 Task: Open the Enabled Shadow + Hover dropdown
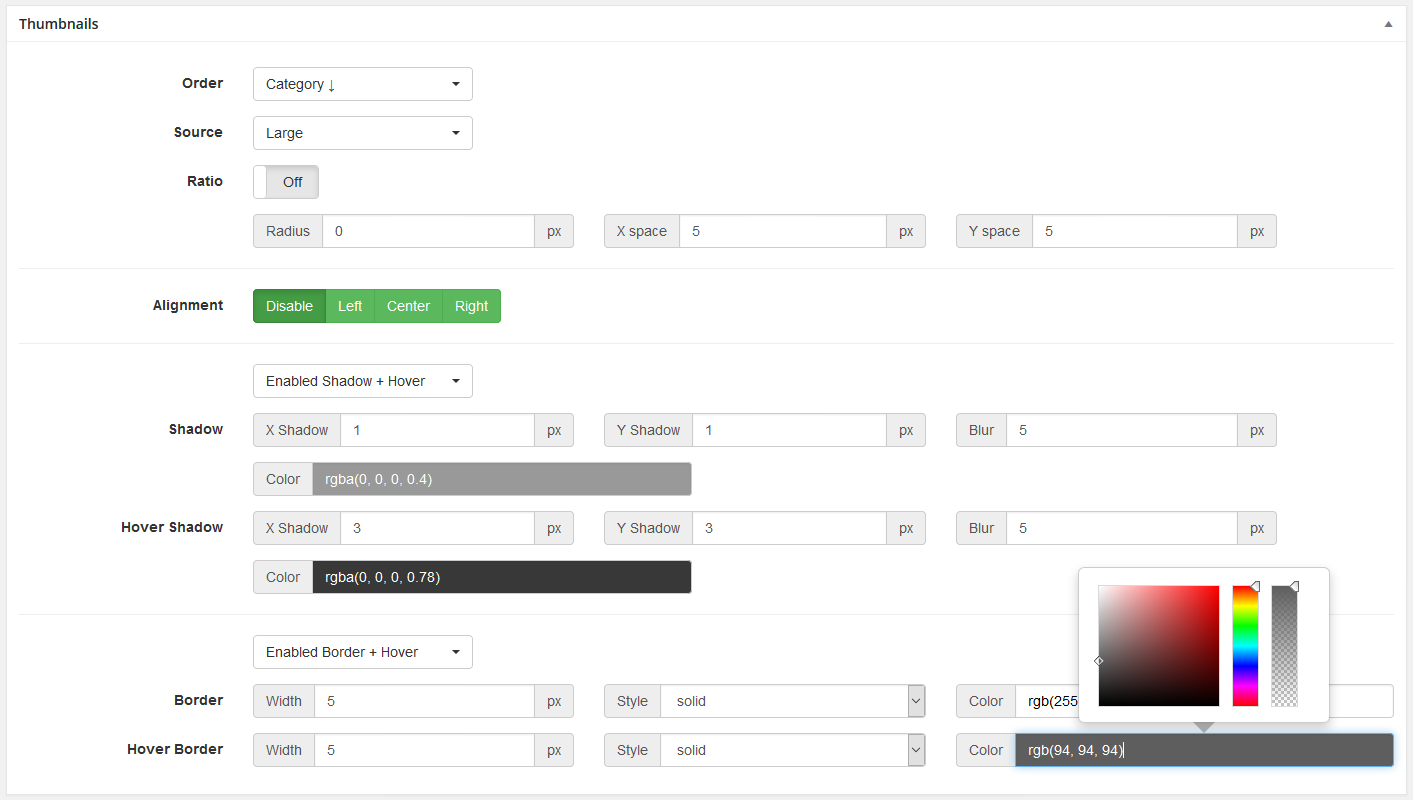pos(362,381)
